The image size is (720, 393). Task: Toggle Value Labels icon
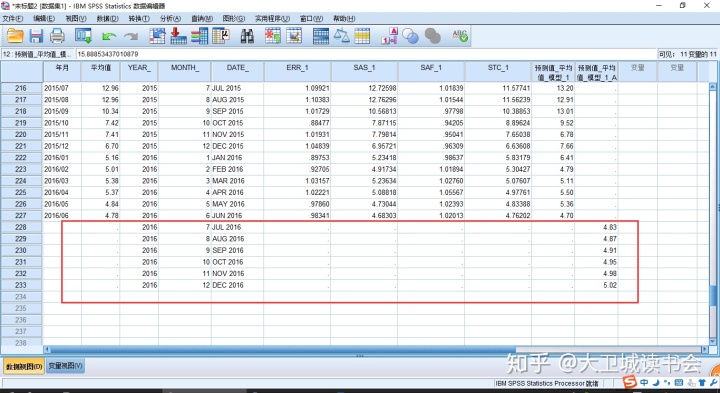(x=389, y=36)
